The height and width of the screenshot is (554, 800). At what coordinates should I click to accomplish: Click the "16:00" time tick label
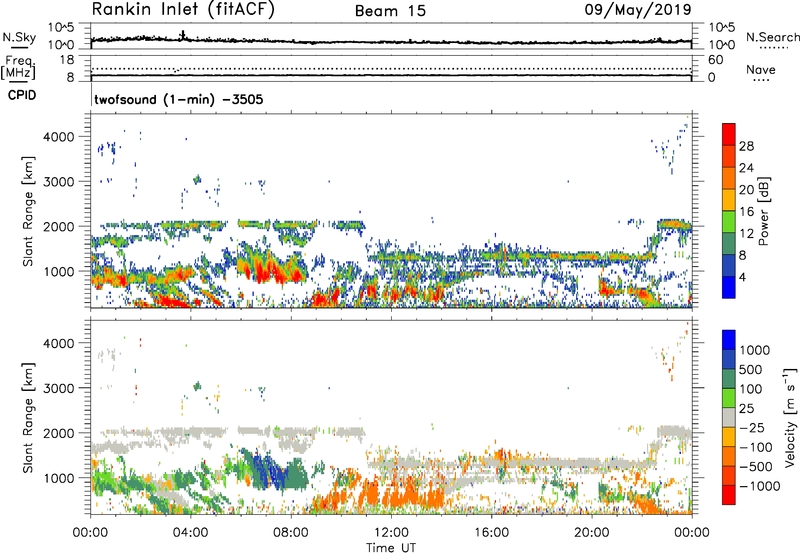point(491,533)
